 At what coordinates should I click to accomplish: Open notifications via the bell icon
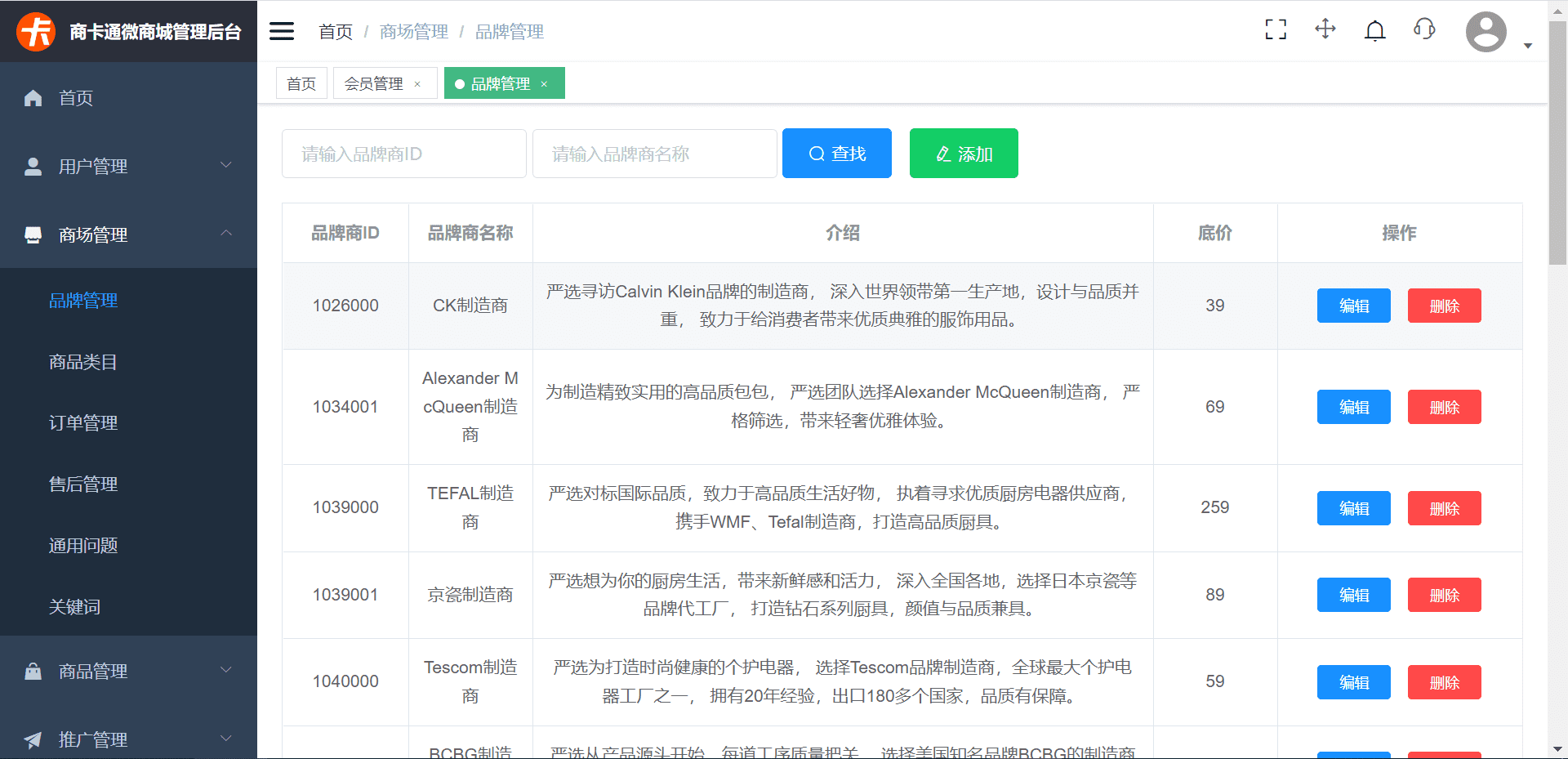pyautogui.click(x=1374, y=29)
